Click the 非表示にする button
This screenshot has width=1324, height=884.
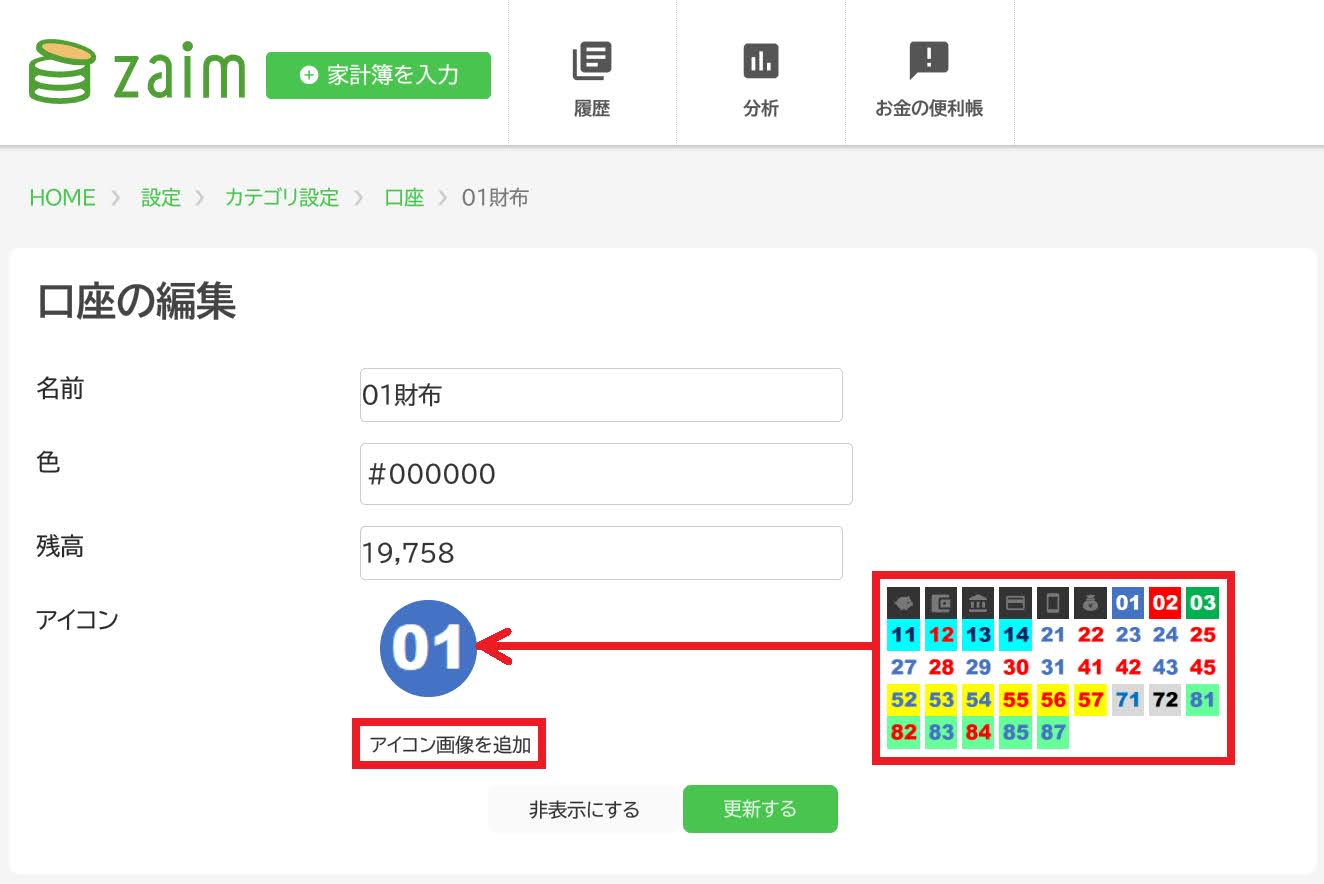584,809
